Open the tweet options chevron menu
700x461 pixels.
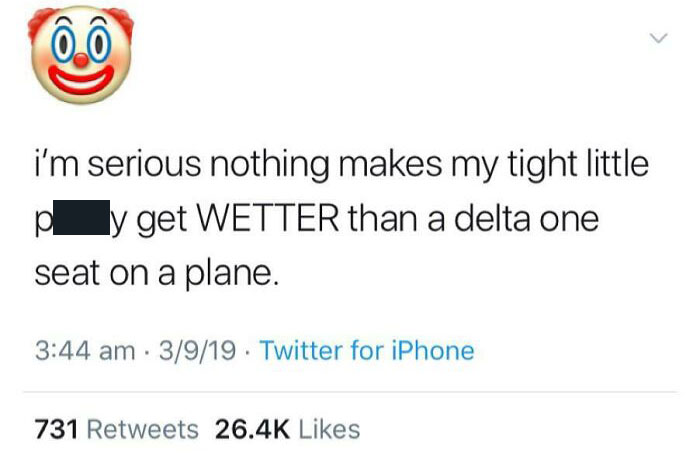point(657,40)
